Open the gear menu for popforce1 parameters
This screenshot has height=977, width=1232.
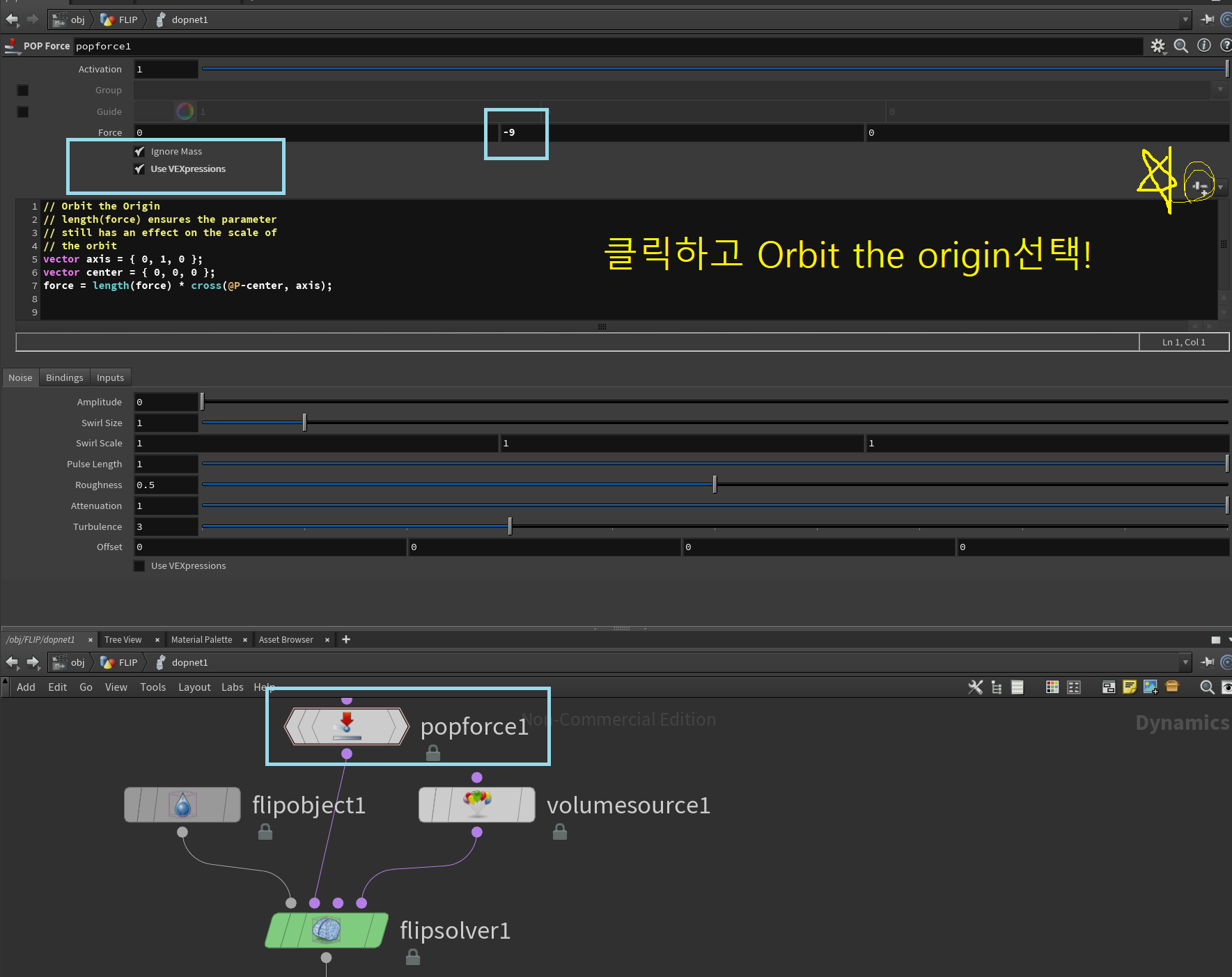click(1157, 46)
